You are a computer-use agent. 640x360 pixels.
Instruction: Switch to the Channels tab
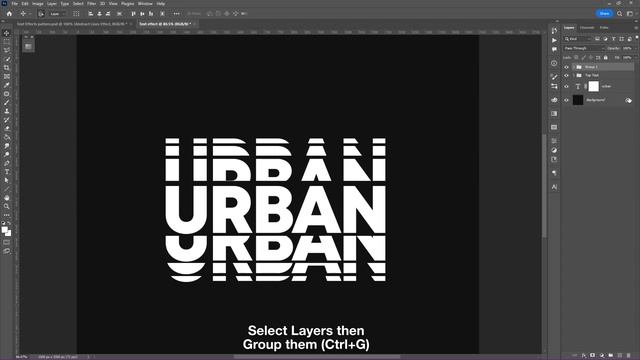pyautogui.click(x=587, y=28)
